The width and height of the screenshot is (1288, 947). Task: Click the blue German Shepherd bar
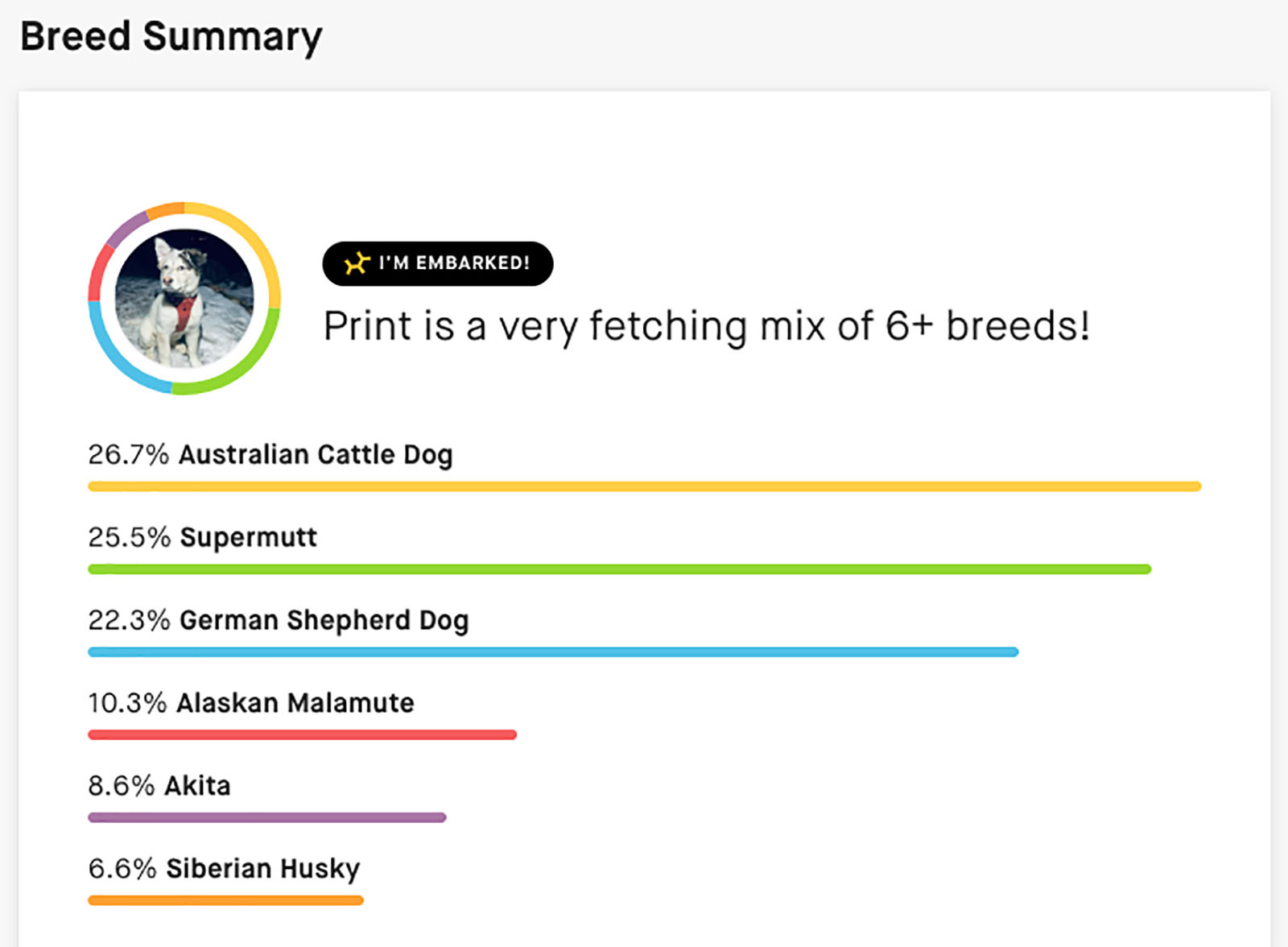click(x=553, y=652)
